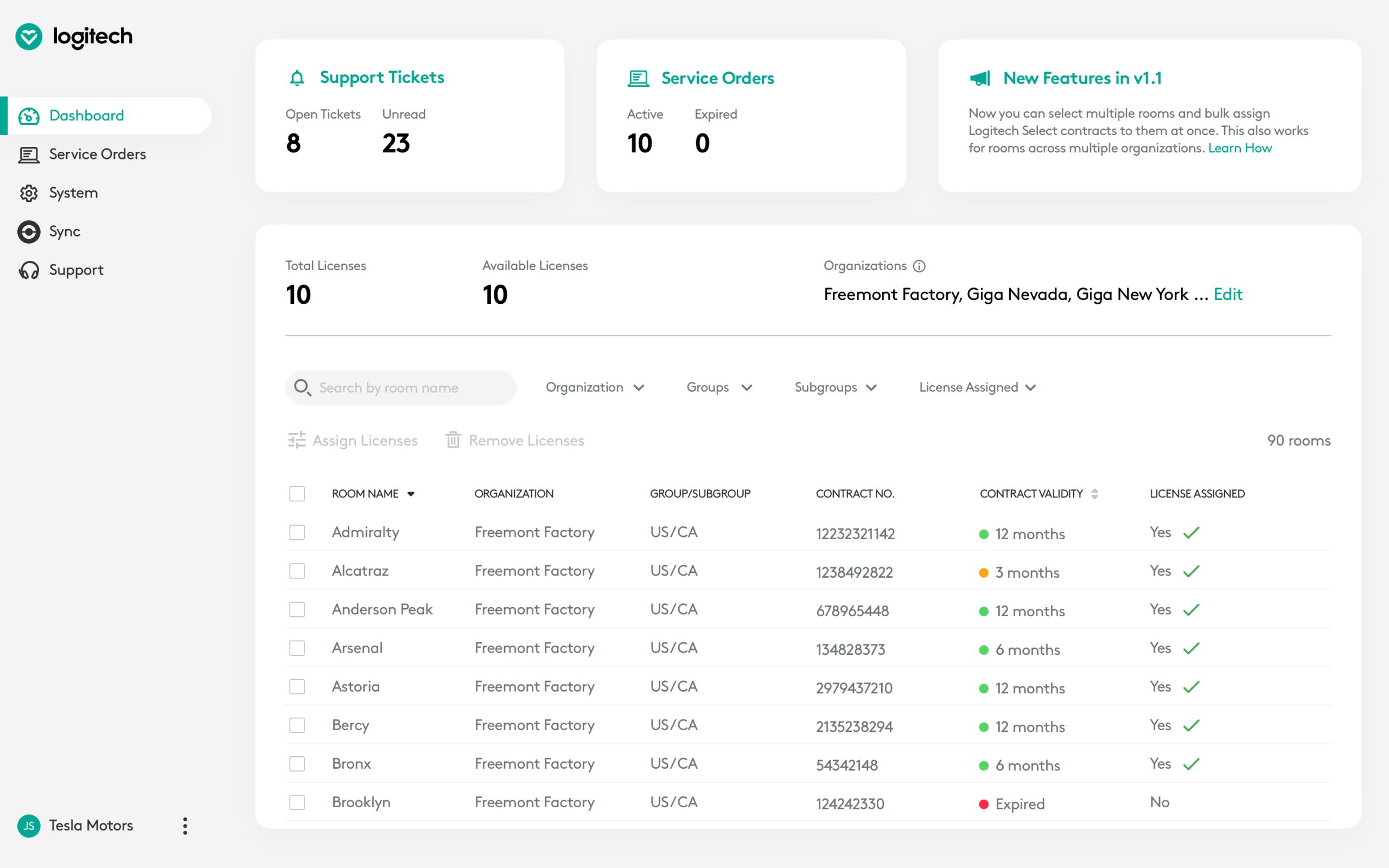1389x868 pixels.
Task: Click the Assign Licenses sliders icon
Action: tap(297, 441)
